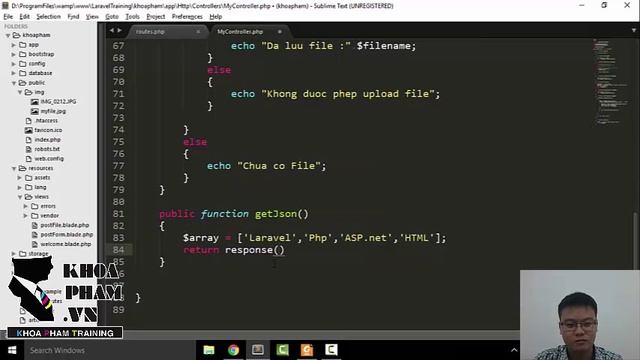This screenshot has height=360, width=640.
Task: Open the File menu
Action: pos(8,17)
